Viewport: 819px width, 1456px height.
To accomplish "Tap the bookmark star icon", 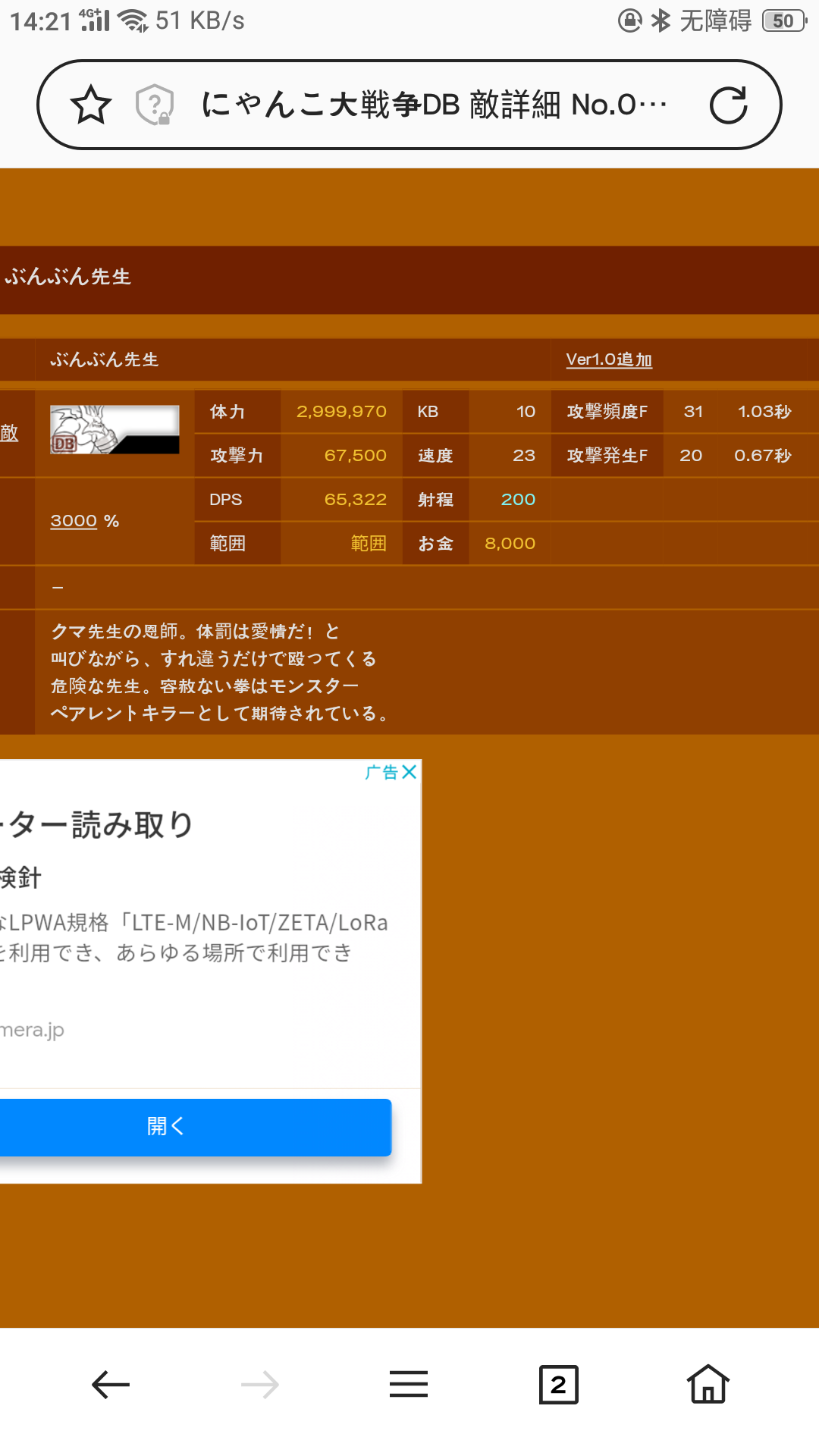I will click(x=91, y=105).
